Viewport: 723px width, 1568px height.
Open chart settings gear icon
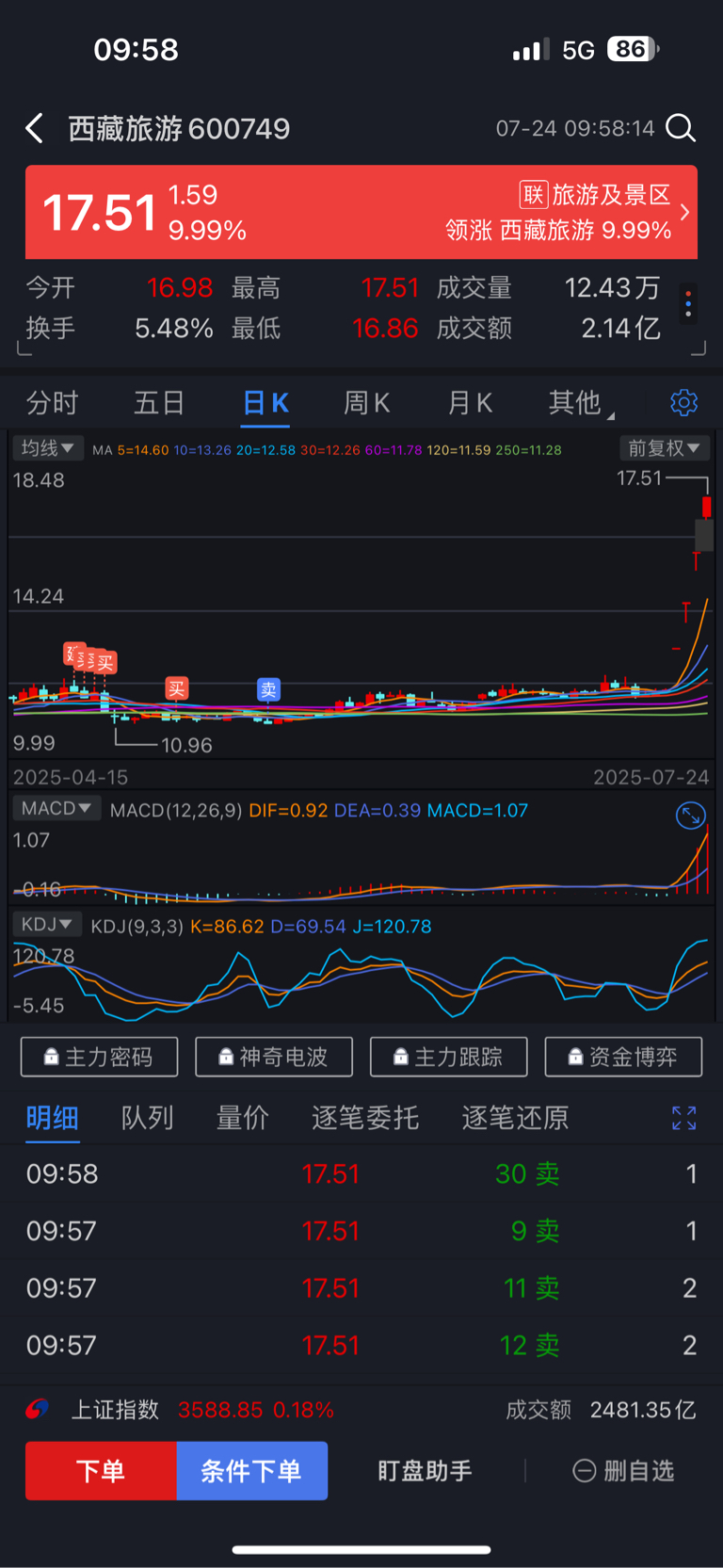(x=684, y=403)
